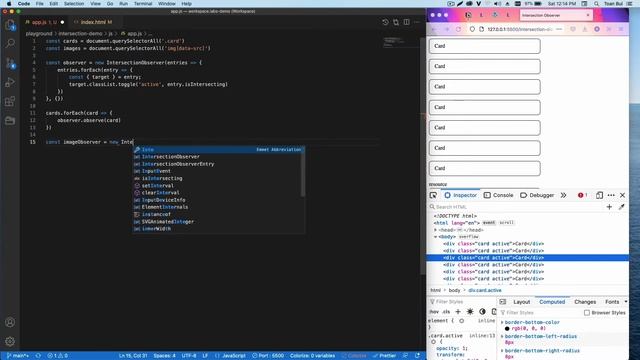Click the red error count indicator in DevTools
Viewport: 640px width, 360px height.
[582, 195]
